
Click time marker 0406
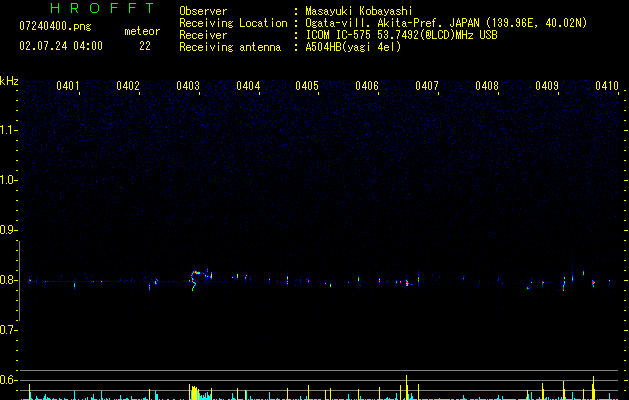tap(367, 86)
